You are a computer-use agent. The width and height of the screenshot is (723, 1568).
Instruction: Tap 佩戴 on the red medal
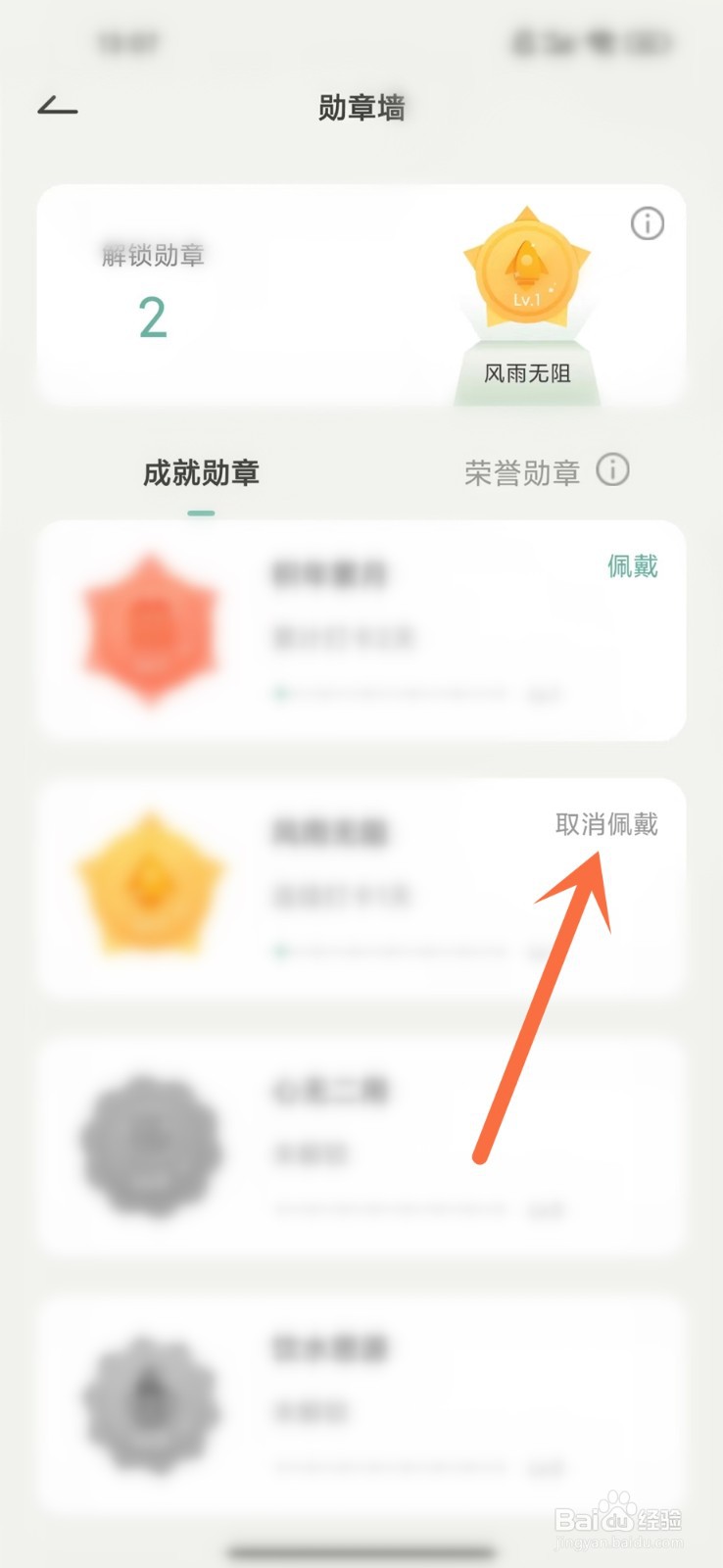pos(633,566)
